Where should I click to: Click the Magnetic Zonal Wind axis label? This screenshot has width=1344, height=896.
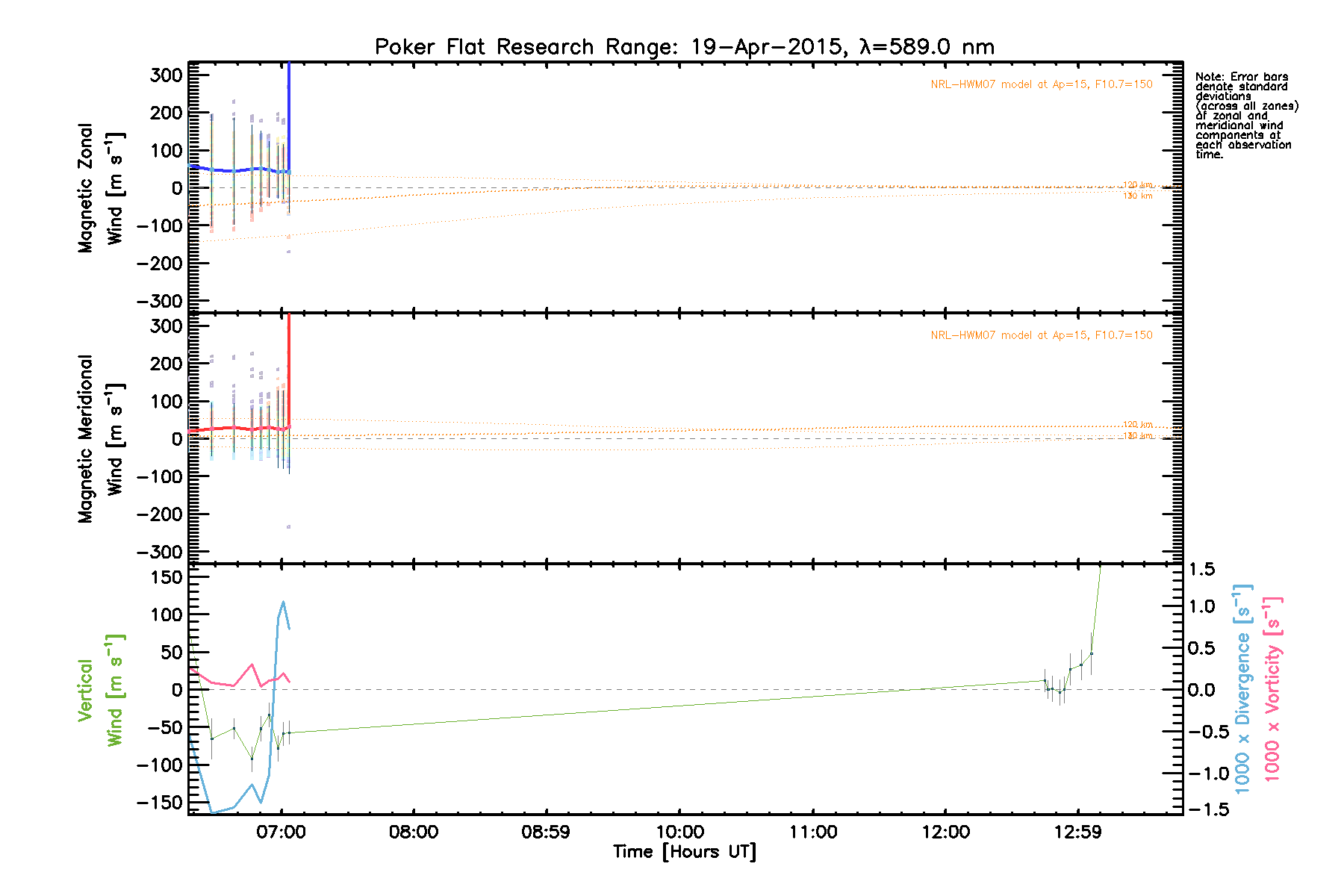pos(100,188)
